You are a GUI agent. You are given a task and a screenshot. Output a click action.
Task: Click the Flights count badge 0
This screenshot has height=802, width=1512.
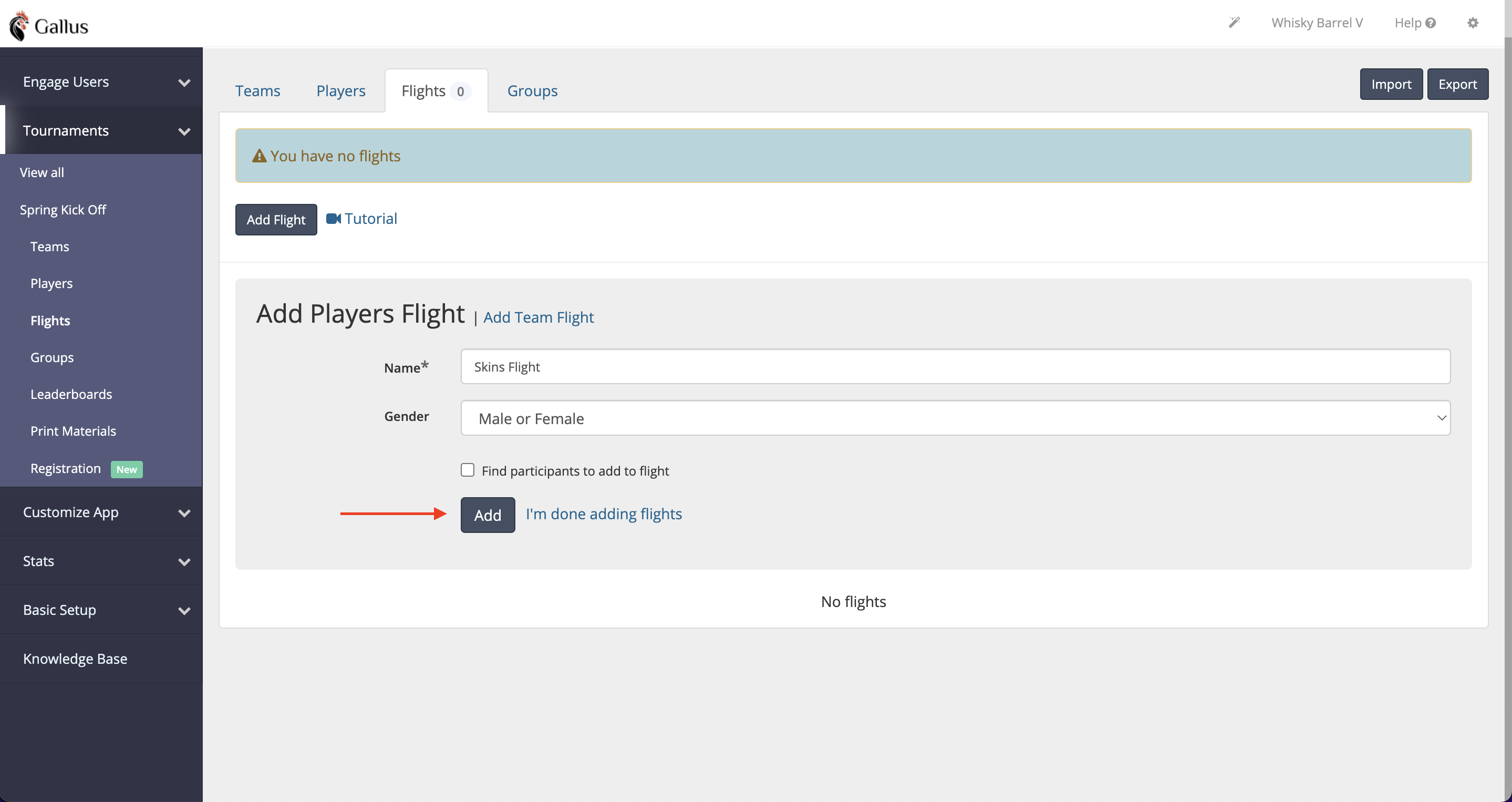point(460,91)
